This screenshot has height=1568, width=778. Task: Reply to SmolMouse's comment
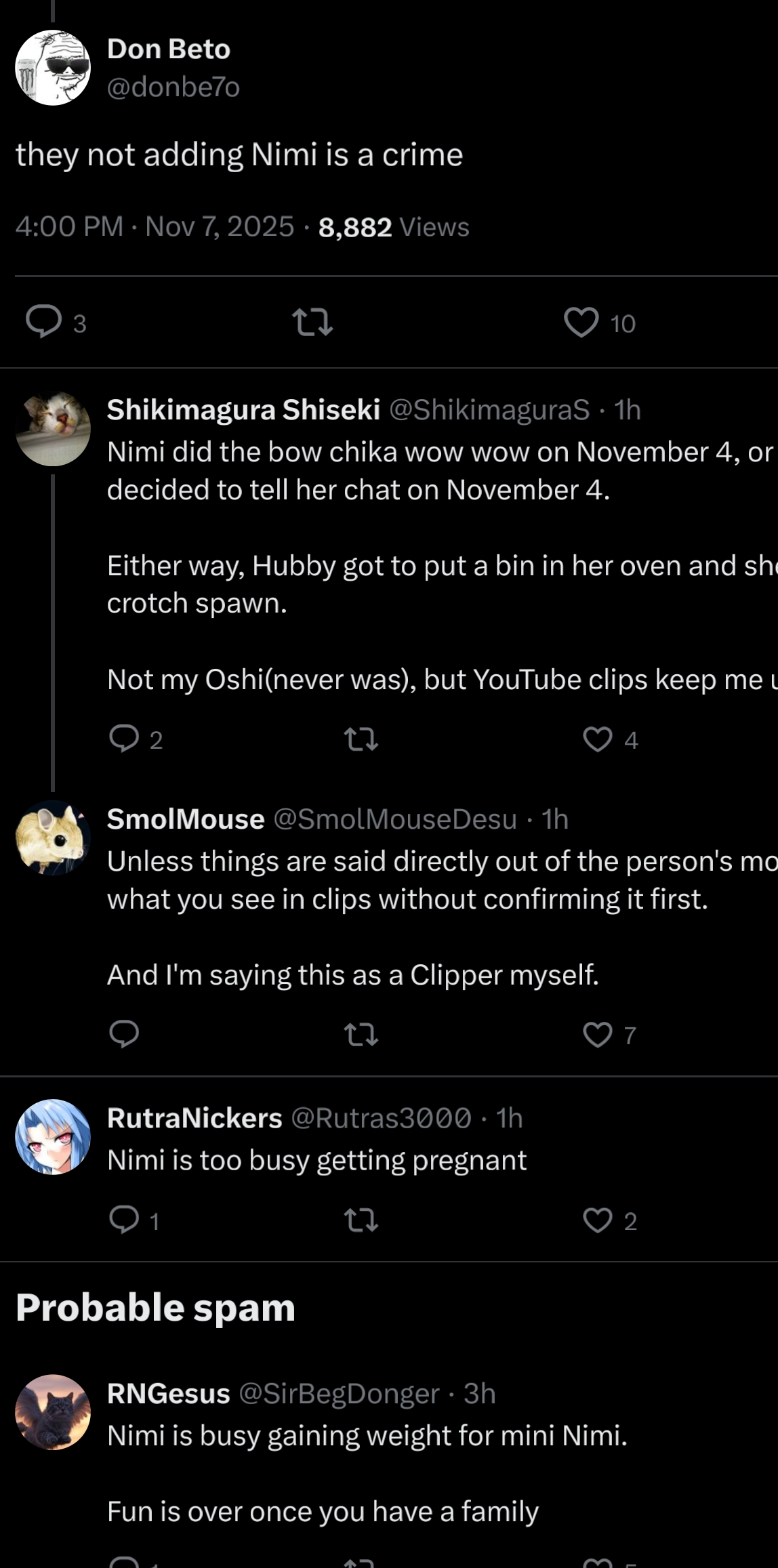coord(125,1035)
